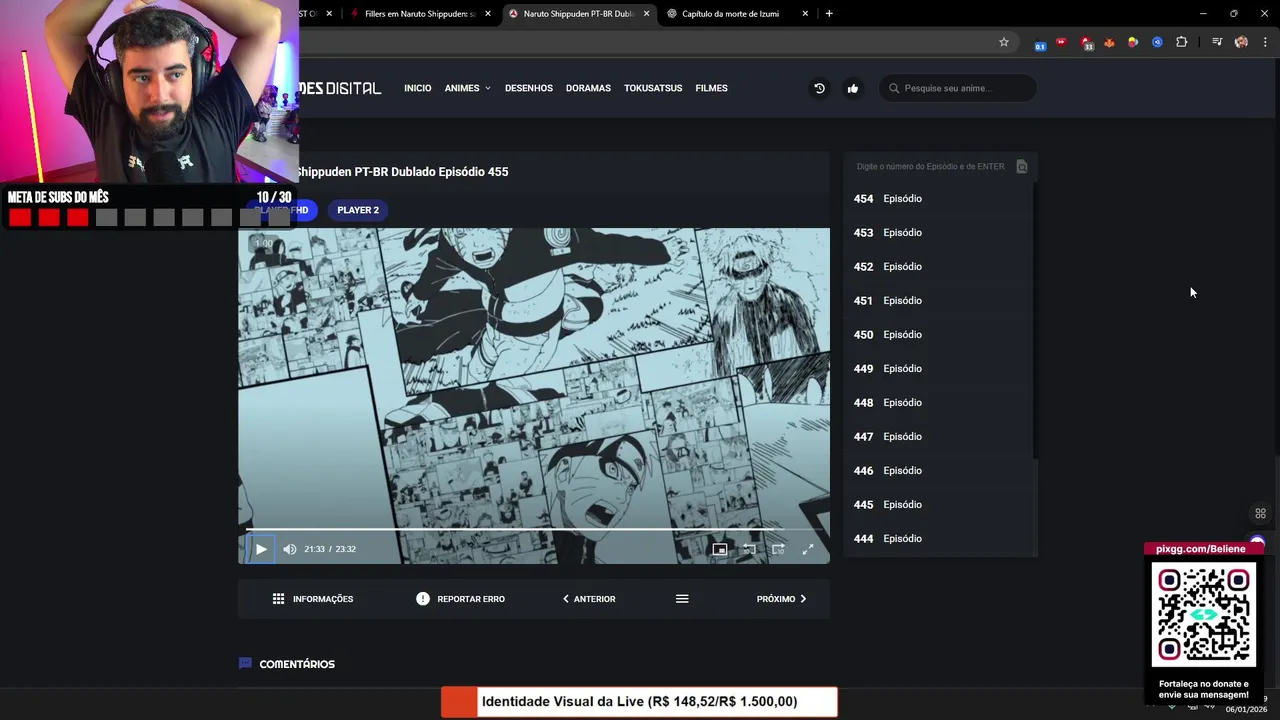Open Episódio 448 in the list
The height and width of the screenshot is (720, 1280).
938,403
